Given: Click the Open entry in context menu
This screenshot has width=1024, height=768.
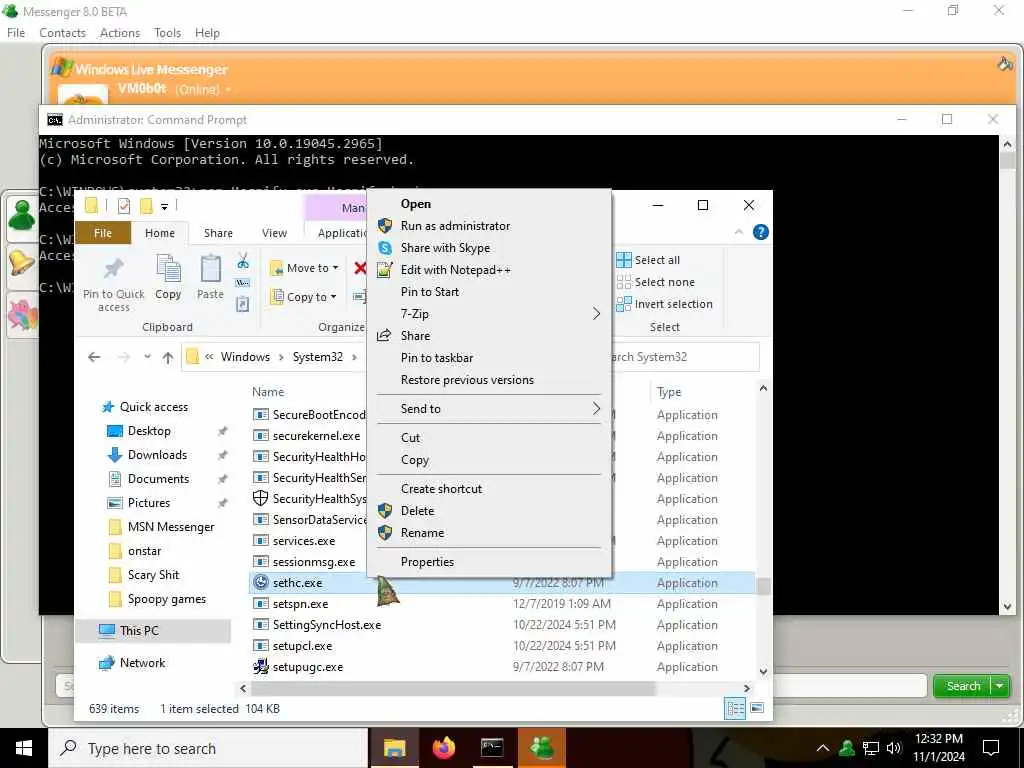Looking at the screenshot, I should [x=488, y=204].
